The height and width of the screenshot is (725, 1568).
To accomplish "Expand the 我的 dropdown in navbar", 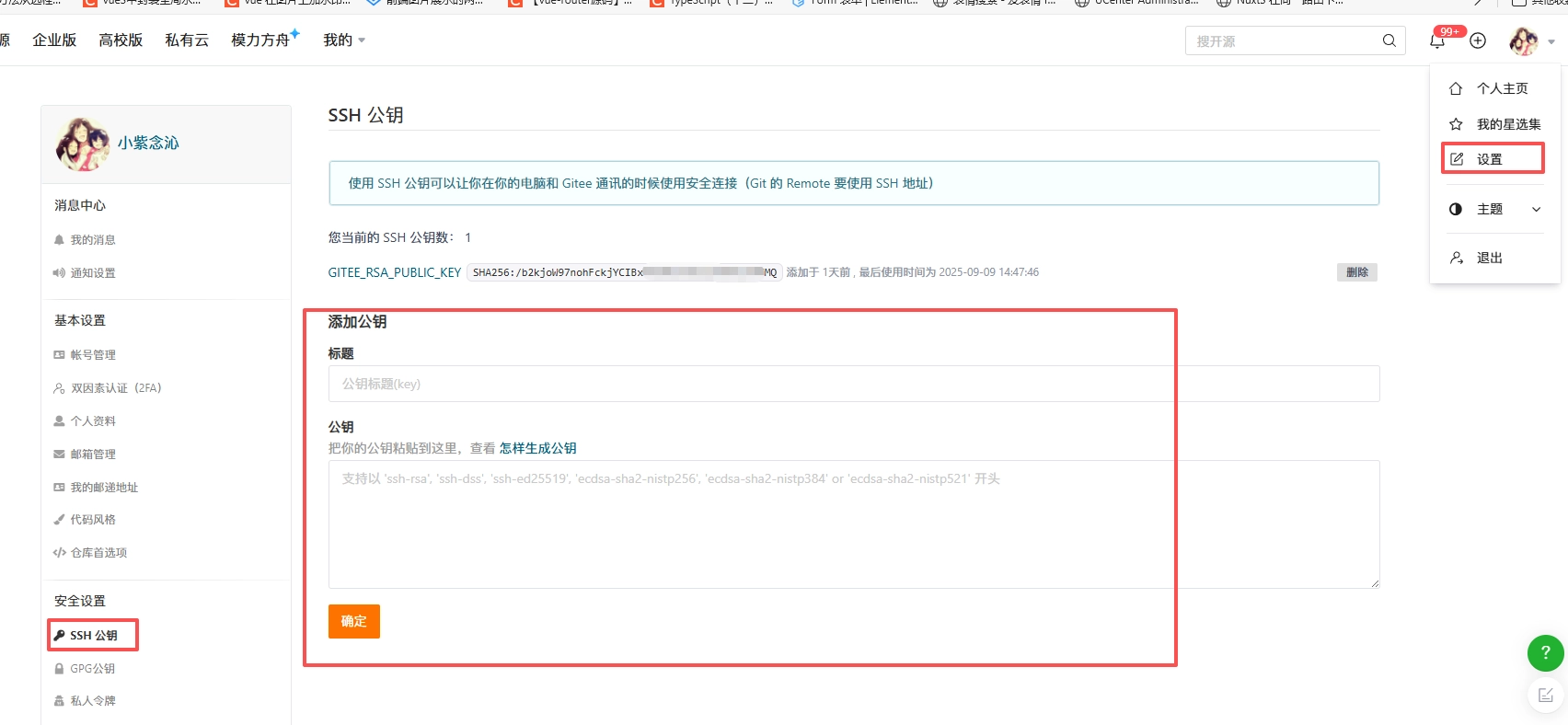I will (x=344, y=40).
